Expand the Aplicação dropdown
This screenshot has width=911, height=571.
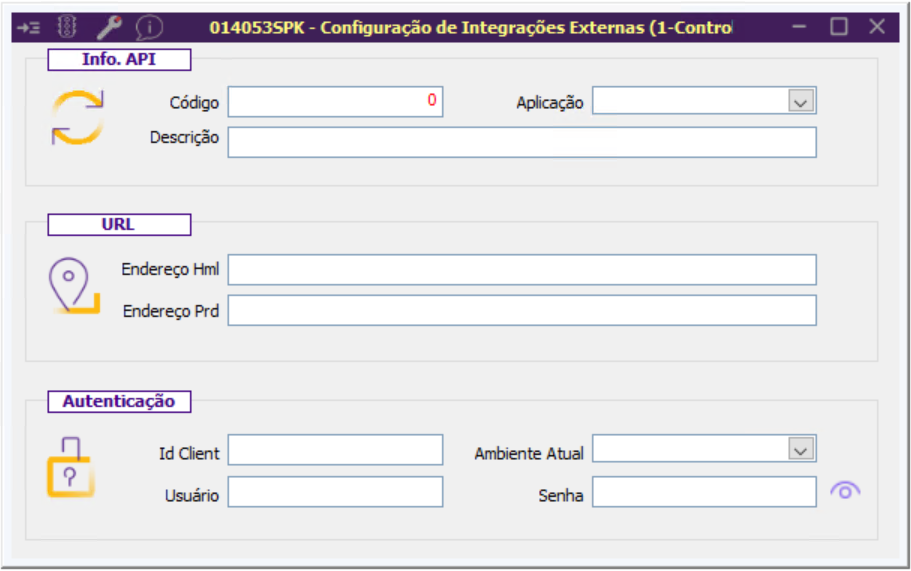[x=800, y=101]
